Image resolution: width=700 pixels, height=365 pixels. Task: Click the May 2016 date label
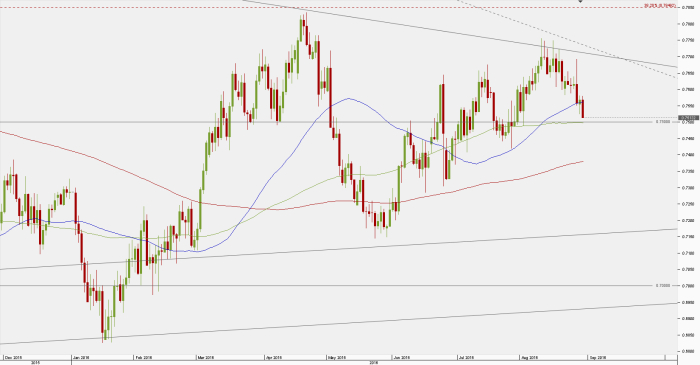click(x=337, y=357)
